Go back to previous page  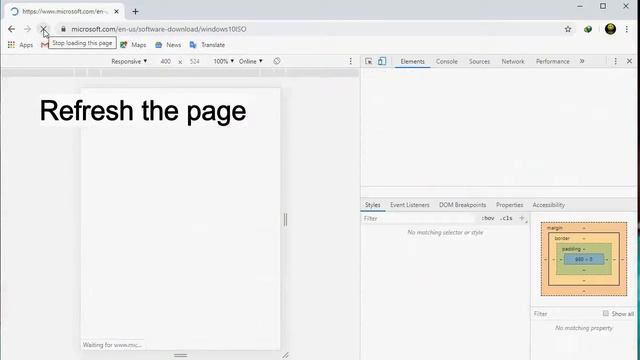click(x=11, y=29)
